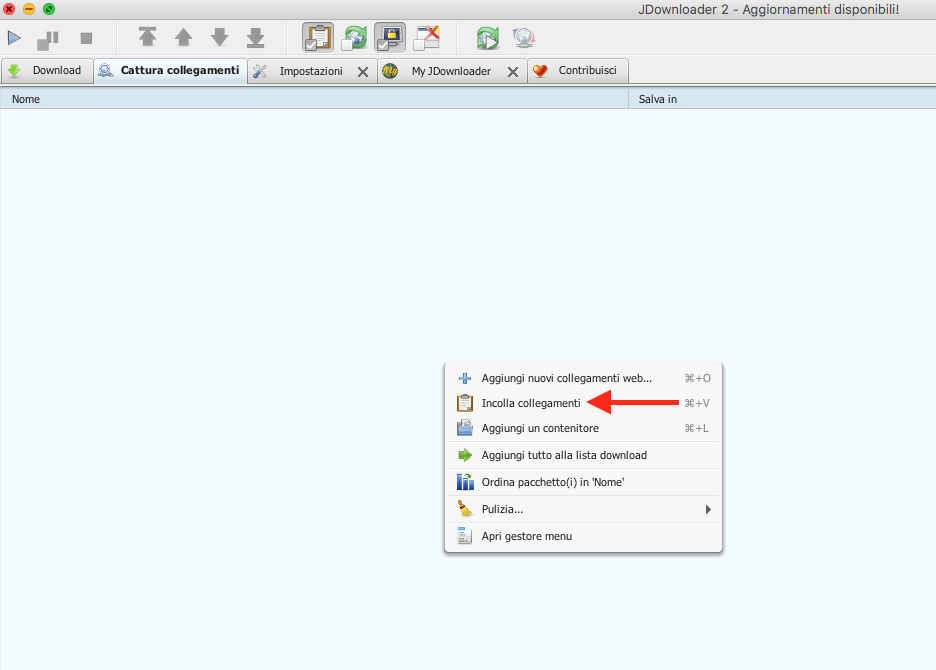This screenshot has width=936, height=670.
Task: Select Aggiungi tutto alla lista download
Action: pos(583,455)
